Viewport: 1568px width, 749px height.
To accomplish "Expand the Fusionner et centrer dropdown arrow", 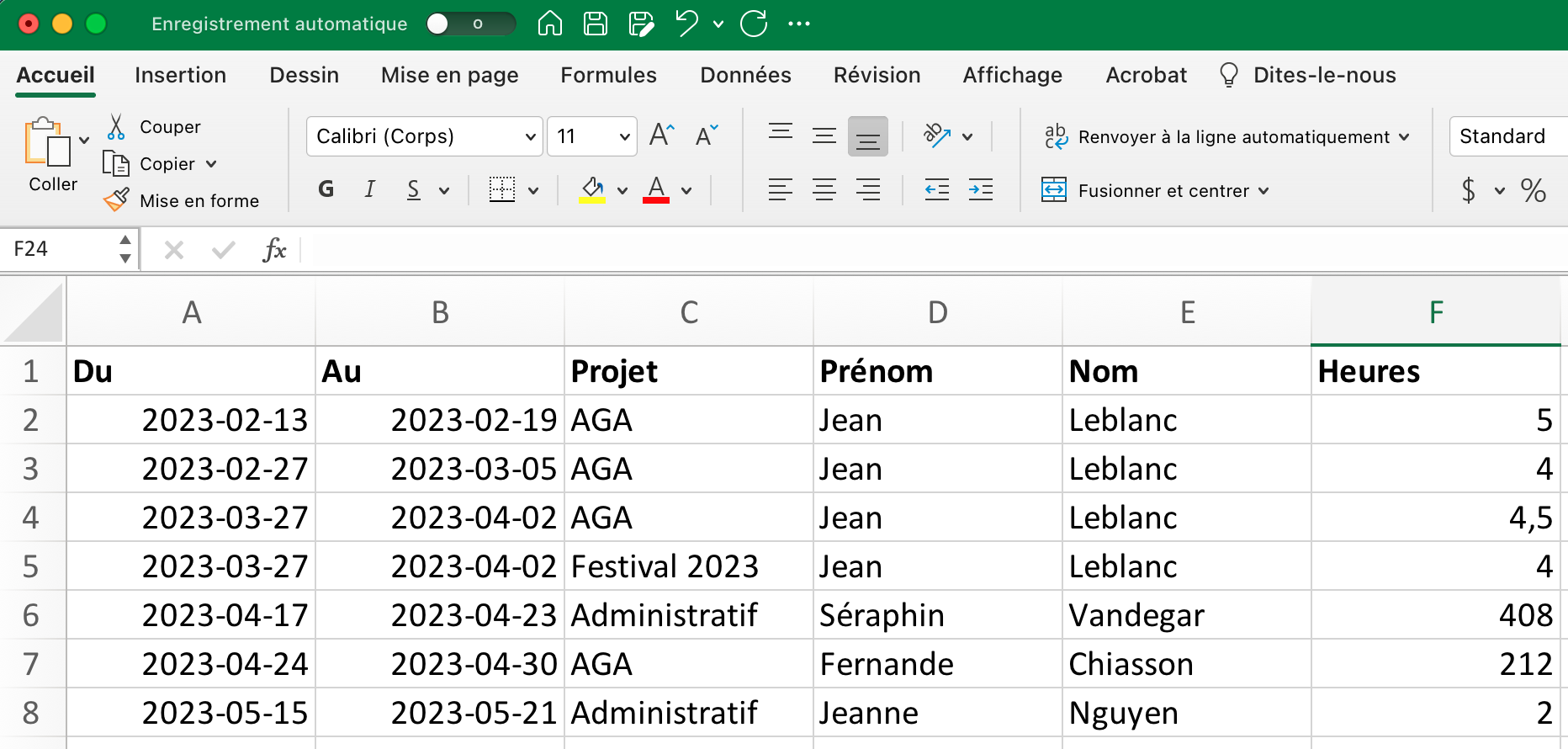I will (x=1263, y=191).
